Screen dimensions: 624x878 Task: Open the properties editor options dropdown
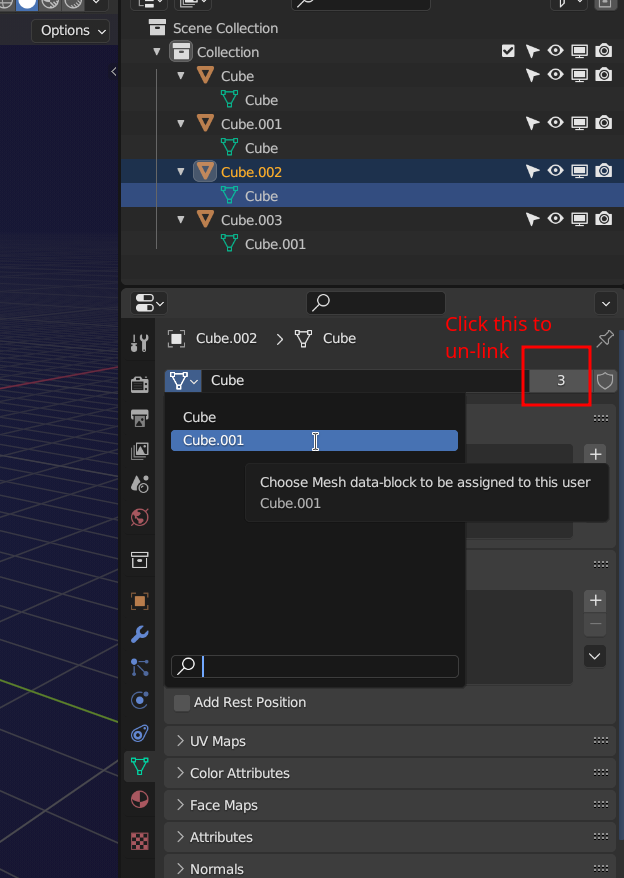[x=606, y=303]
